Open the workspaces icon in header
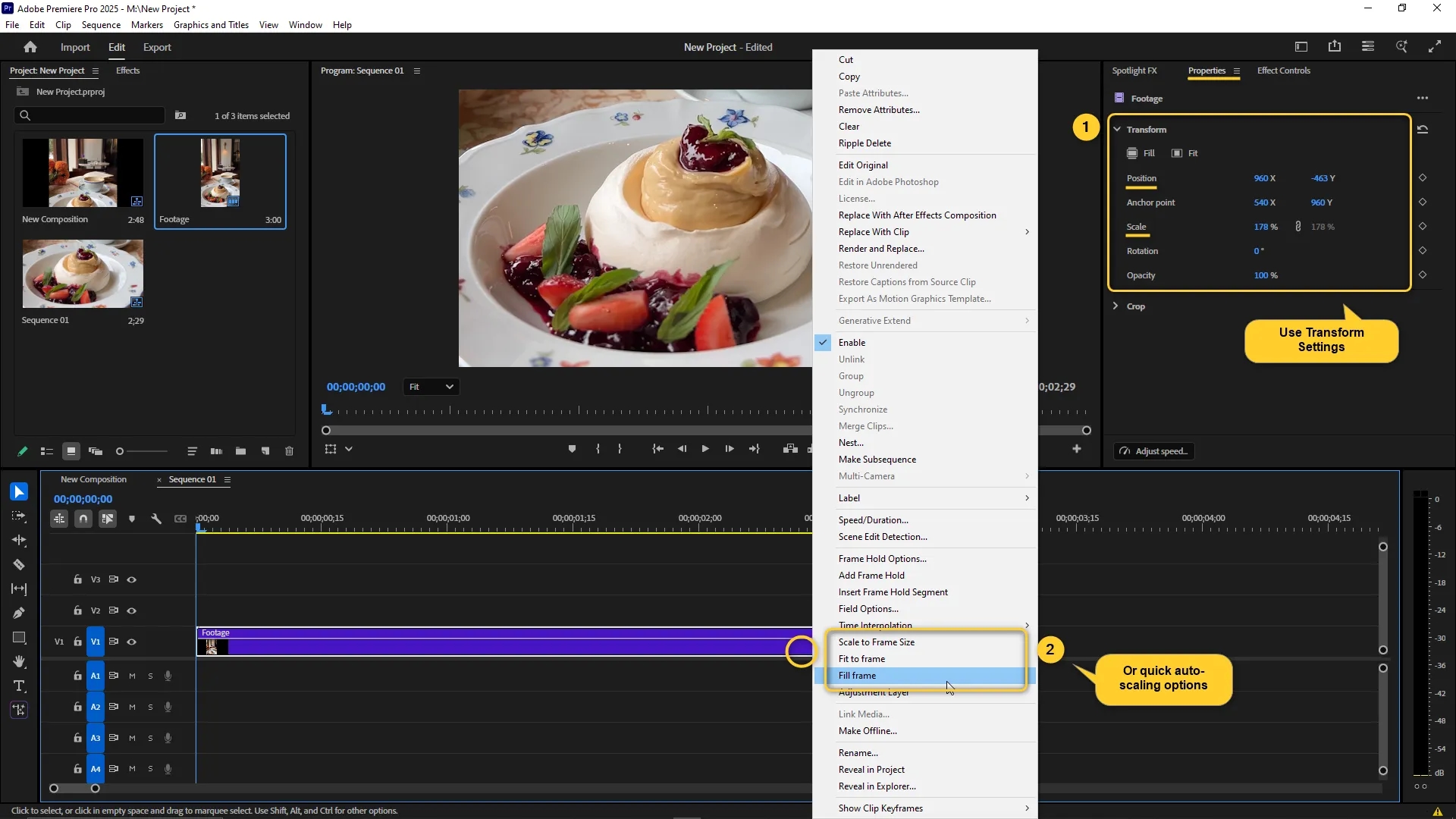 click(x=1368, y=47)
